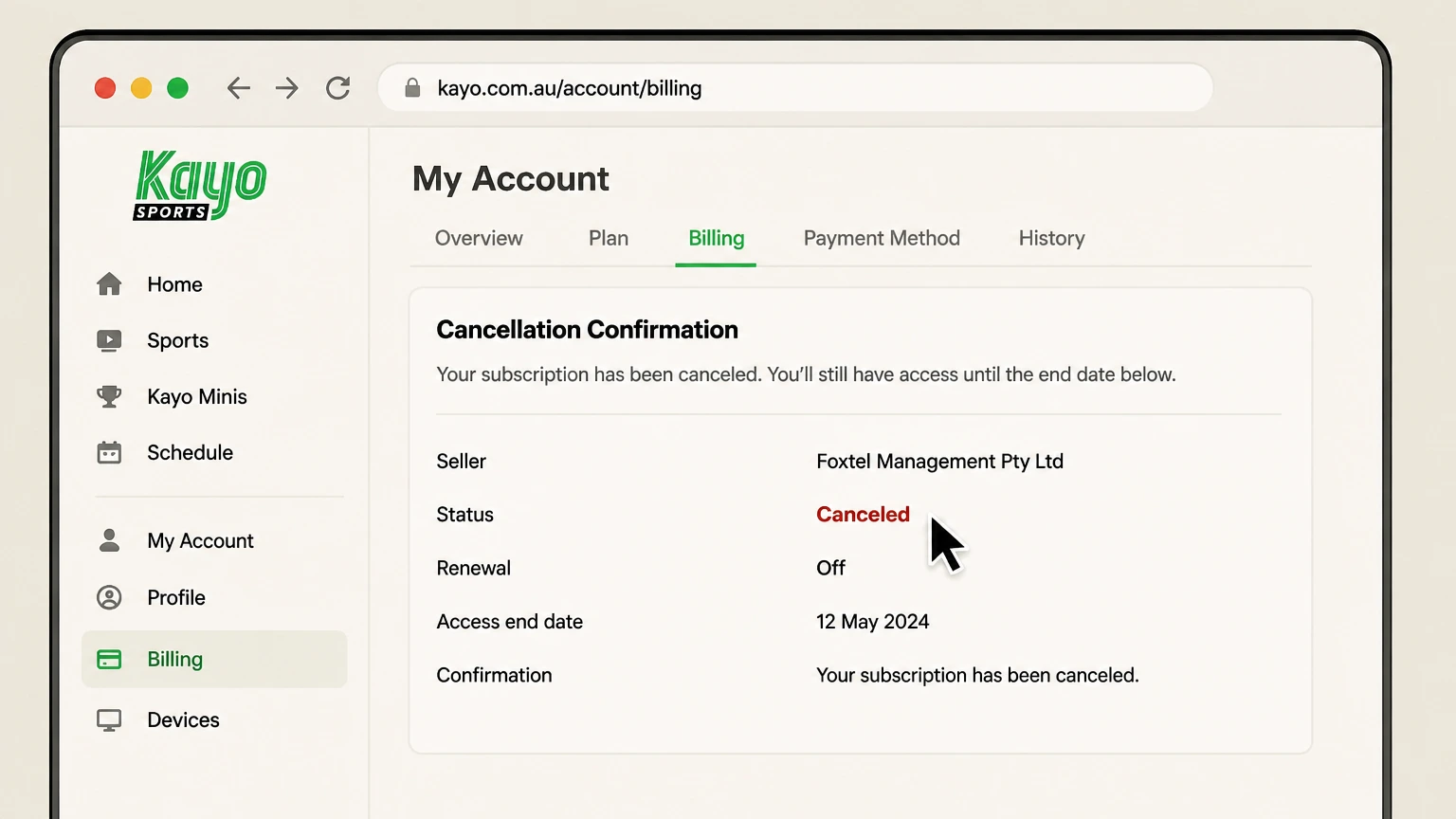Image resolution: width=1456 pixels, height=819 pixels.
Task: Click the Cancellation Confirmation heading
Action: pyautogui.click(x=587, y=330)
